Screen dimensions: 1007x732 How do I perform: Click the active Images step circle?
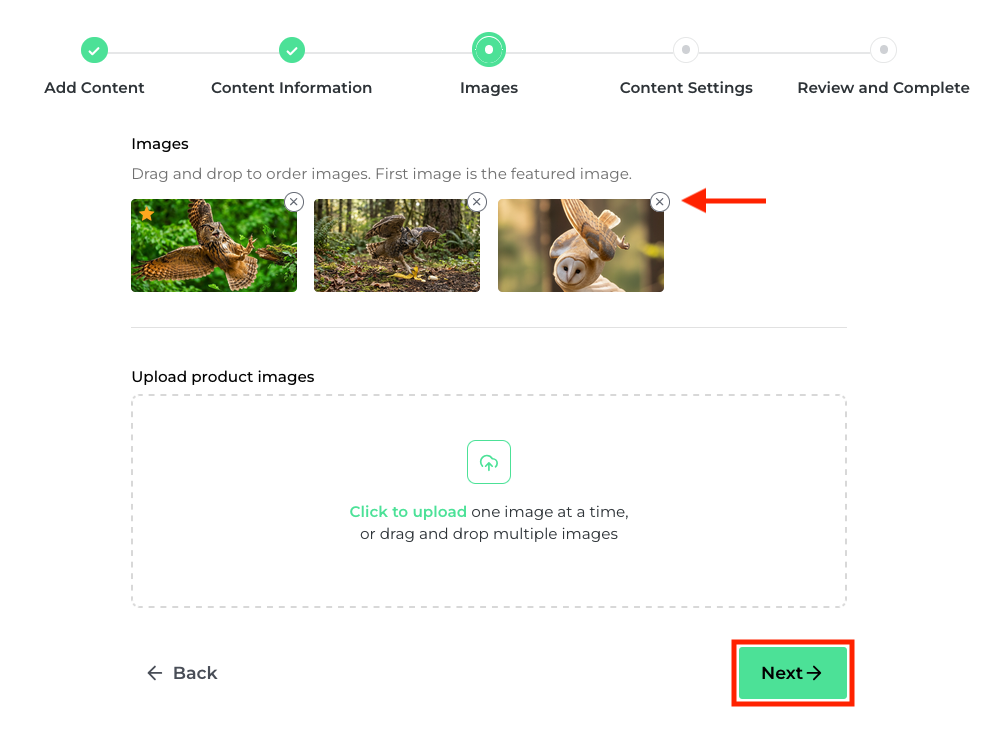489,49
